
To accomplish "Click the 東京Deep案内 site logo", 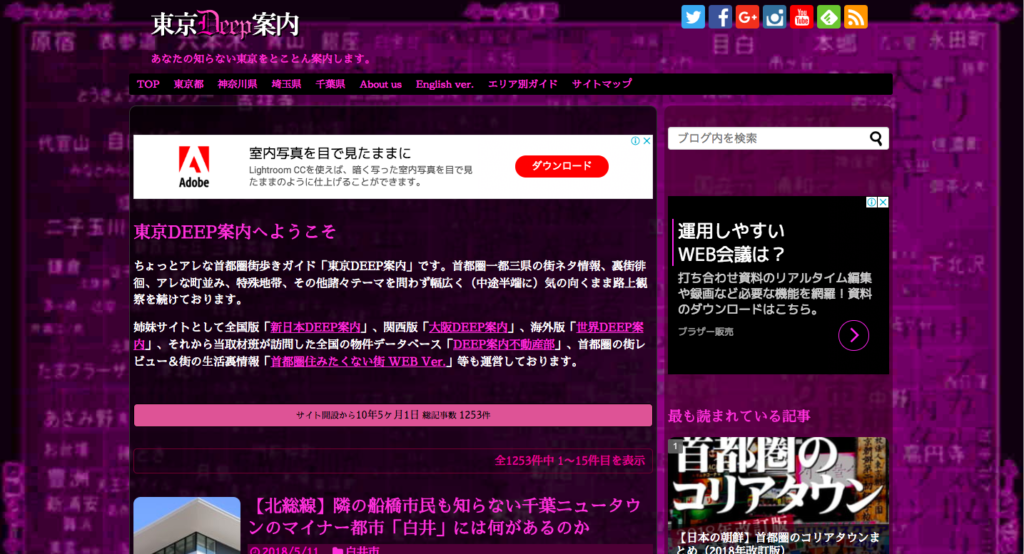I will coord(225,24).
